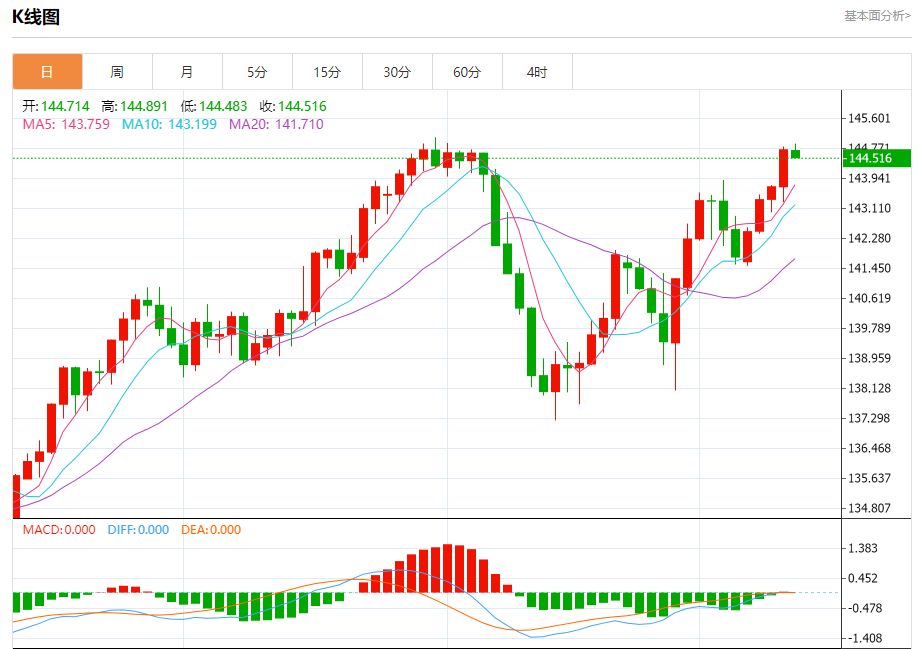Switch to the 周 weekly tab
923x649 pixels.
(x=117, y=72)
